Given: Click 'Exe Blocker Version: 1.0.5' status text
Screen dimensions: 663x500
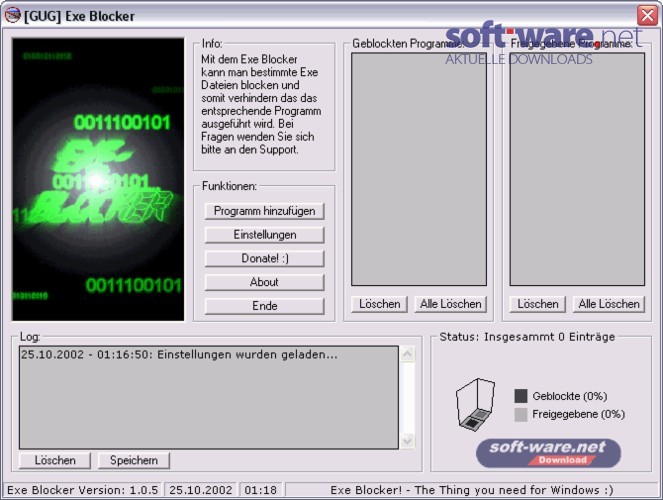Looking at the screenshot, I should 82,490.
